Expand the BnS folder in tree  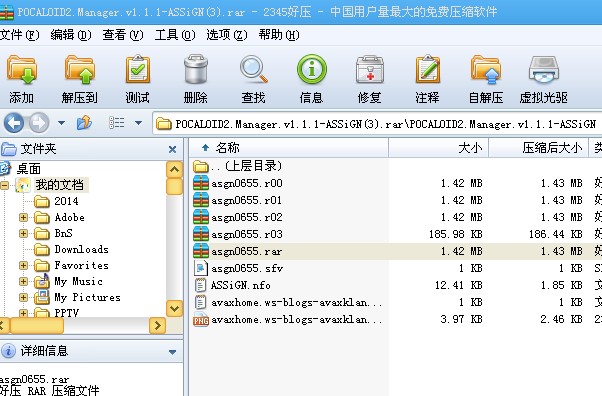(x=23, y=234)
